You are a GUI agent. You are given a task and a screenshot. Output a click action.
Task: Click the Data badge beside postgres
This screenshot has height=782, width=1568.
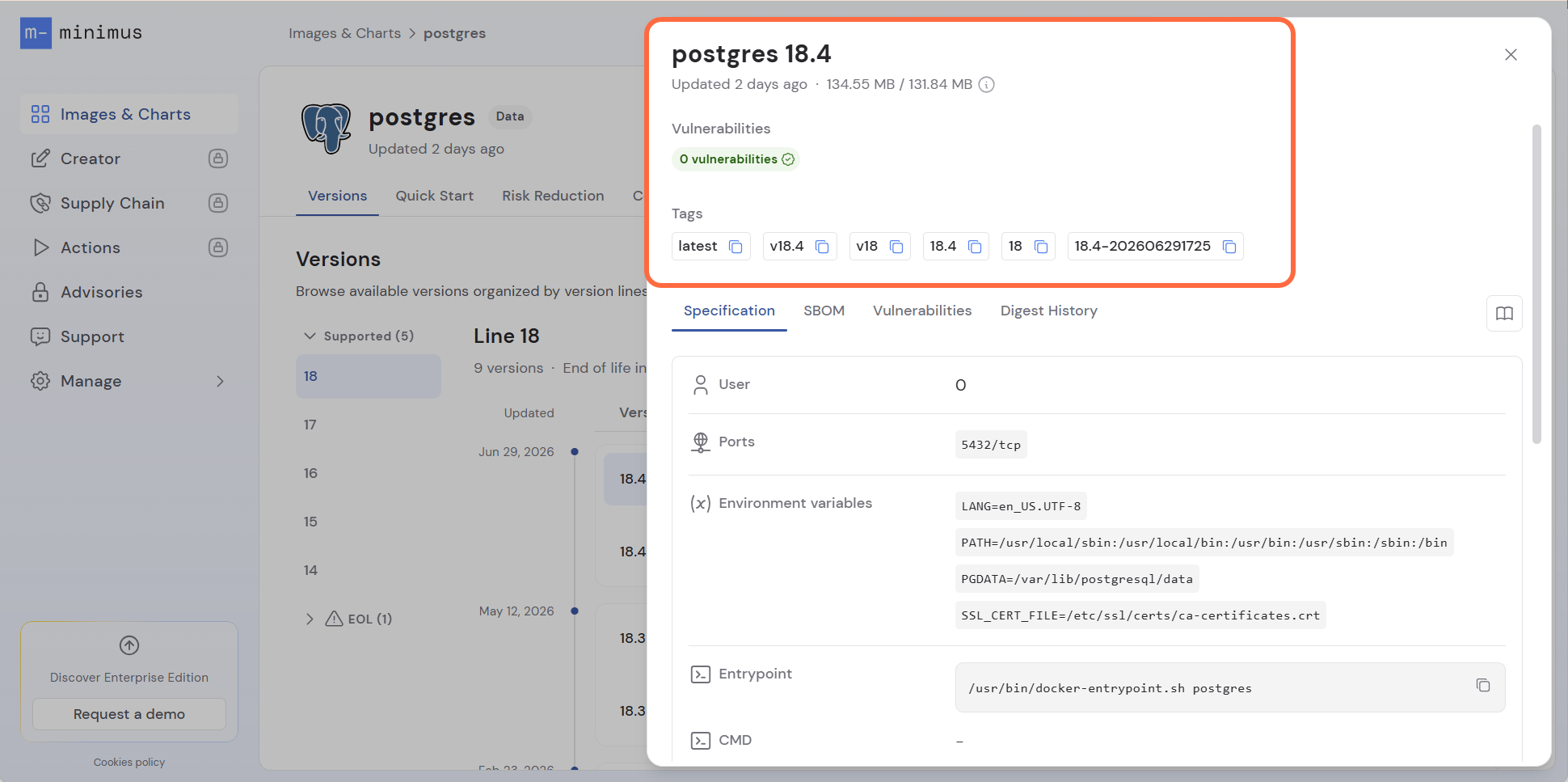(x=510, y=116)
